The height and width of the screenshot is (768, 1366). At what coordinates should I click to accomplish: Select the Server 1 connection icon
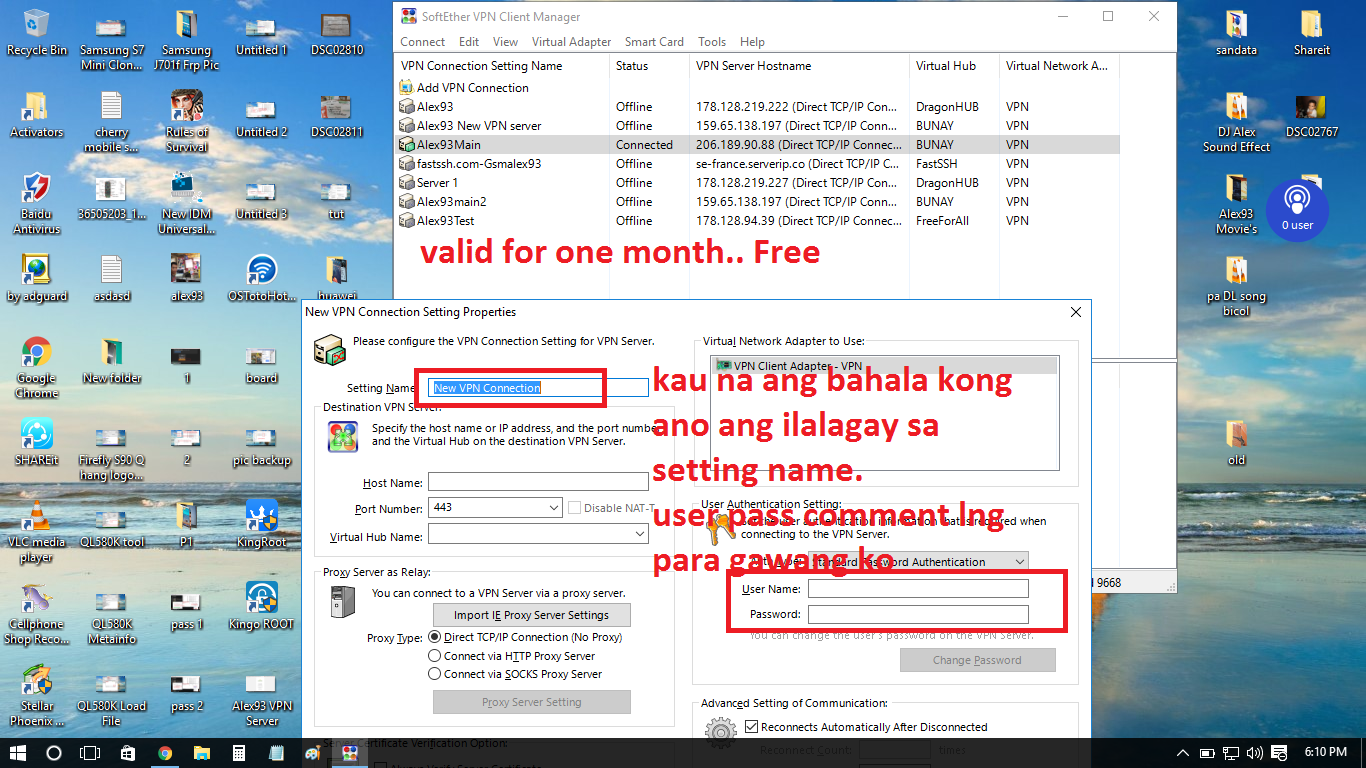[407, 183]
